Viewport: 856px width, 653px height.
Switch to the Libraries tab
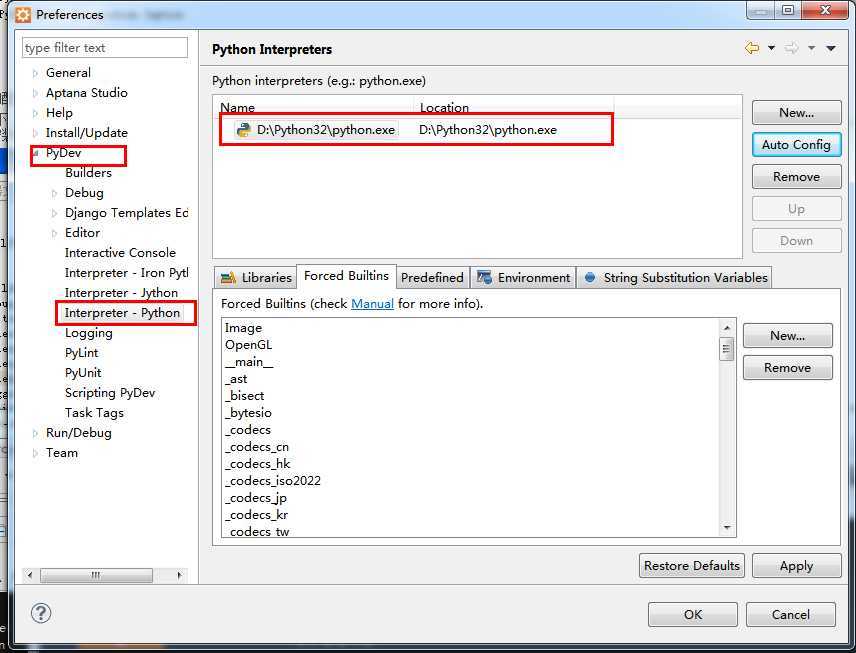[255, 277]
